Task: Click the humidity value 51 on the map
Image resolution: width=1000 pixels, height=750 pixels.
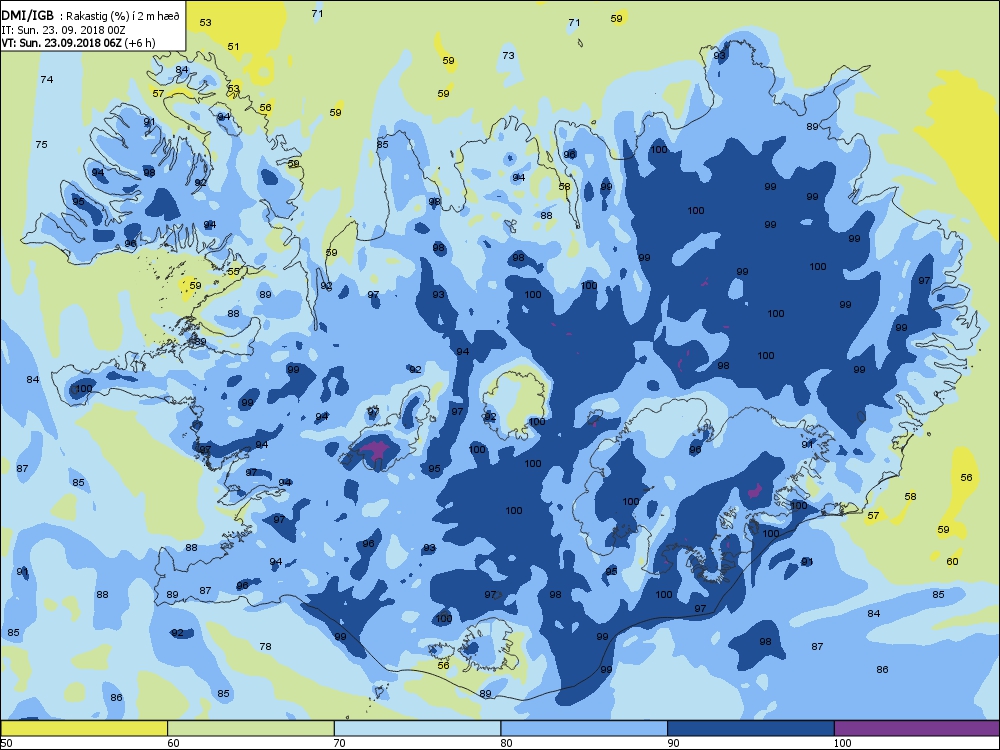Action: (233, 47)
